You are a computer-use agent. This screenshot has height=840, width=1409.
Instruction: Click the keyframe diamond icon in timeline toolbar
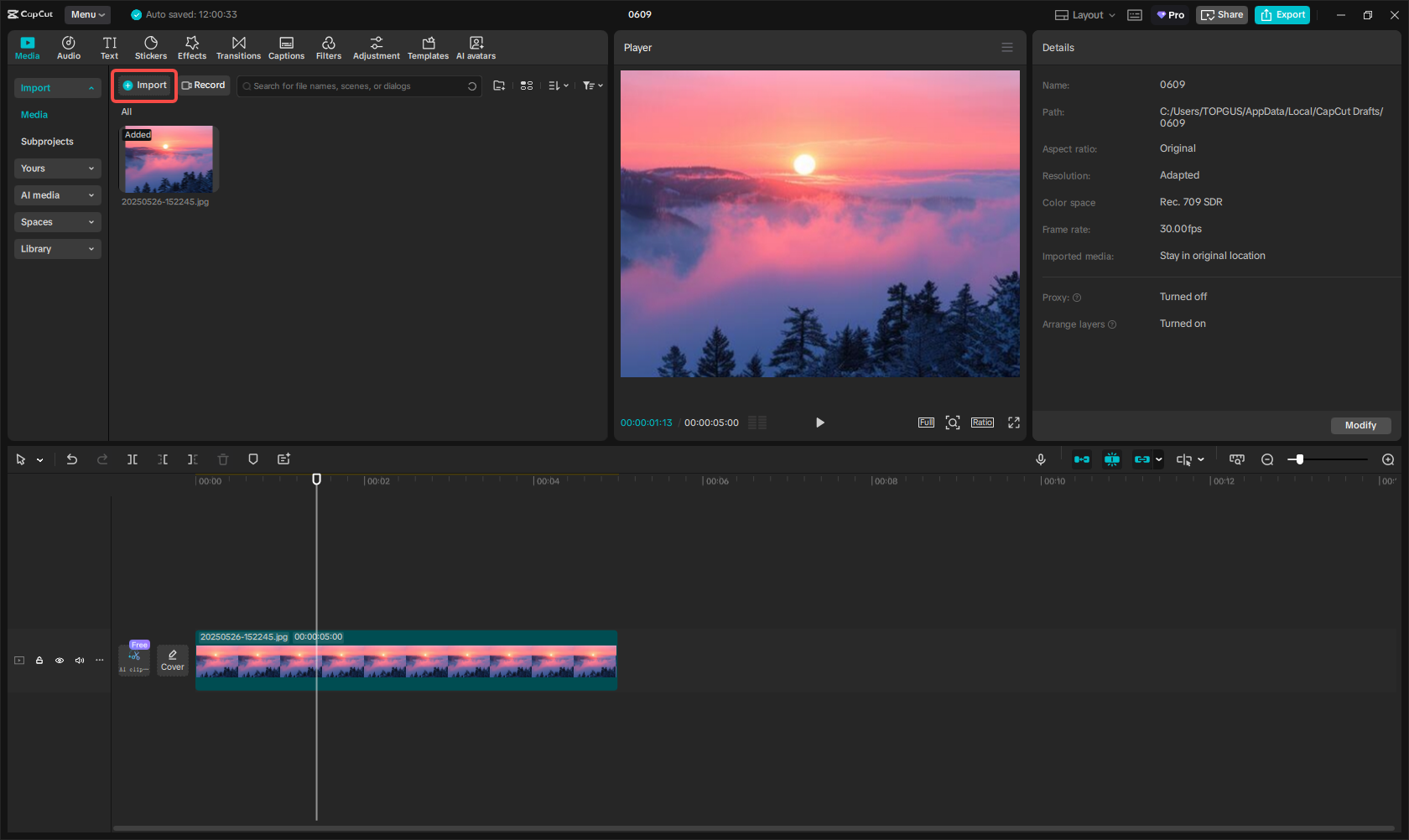(x=253, y=459)
